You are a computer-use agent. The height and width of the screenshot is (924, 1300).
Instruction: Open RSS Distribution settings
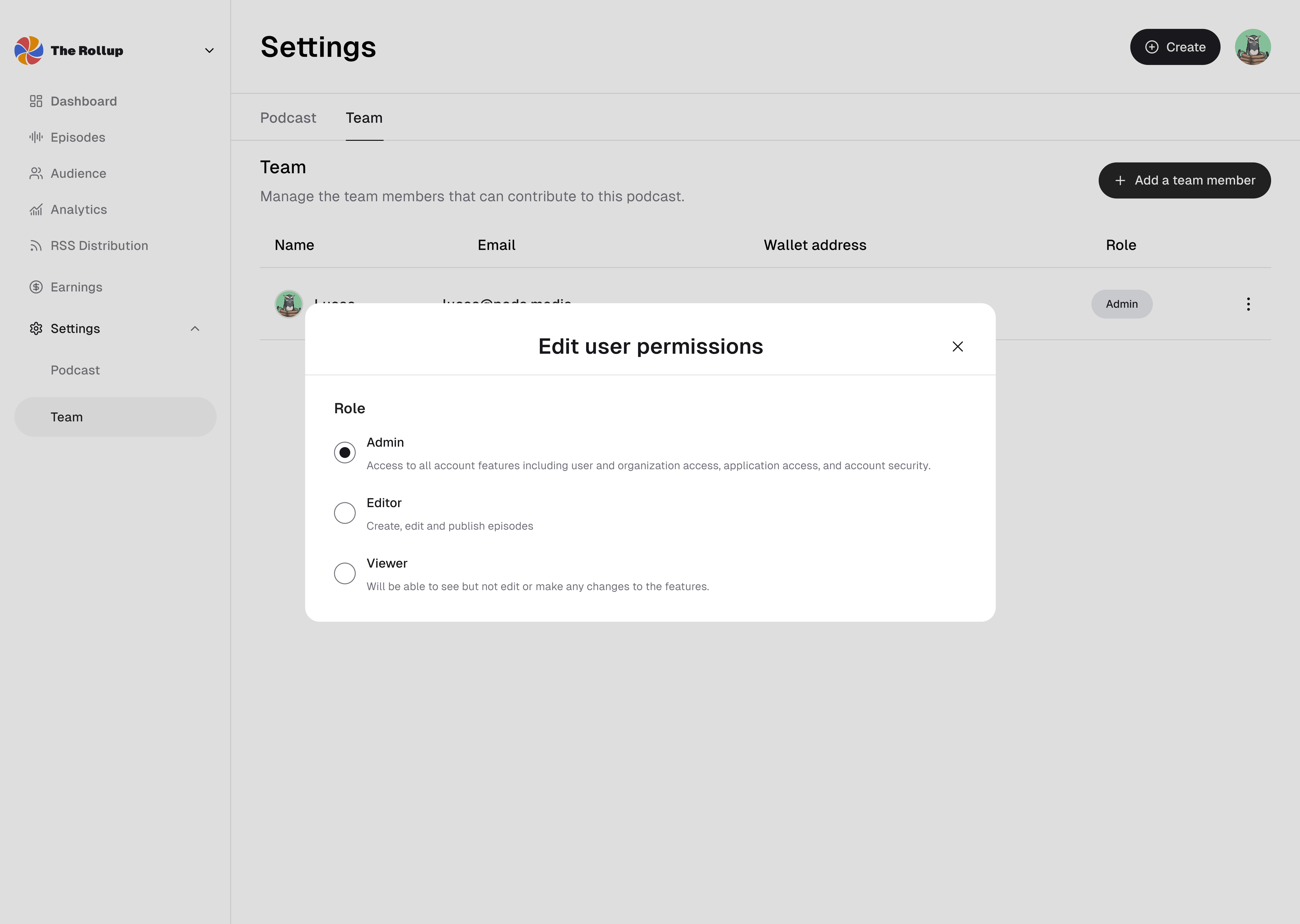(x=99, y=245)
